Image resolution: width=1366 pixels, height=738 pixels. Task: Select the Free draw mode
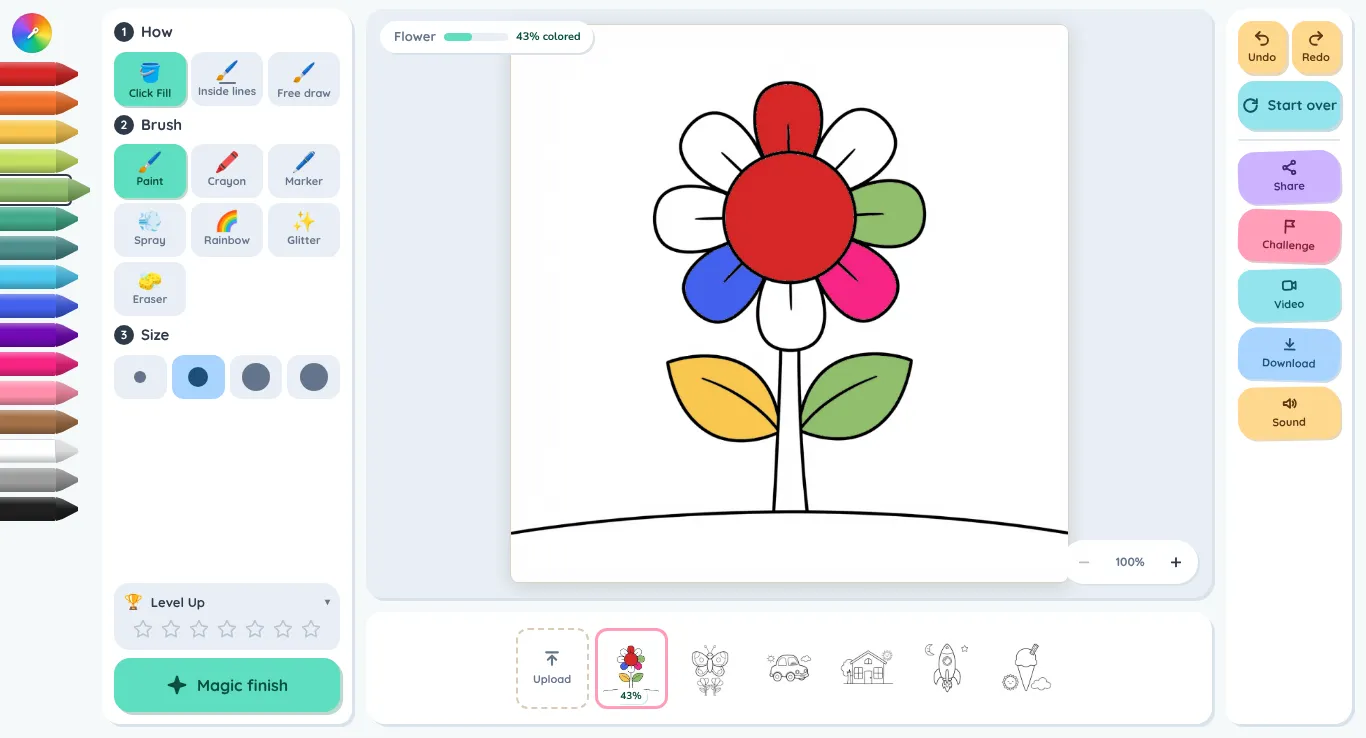point(304,79)
